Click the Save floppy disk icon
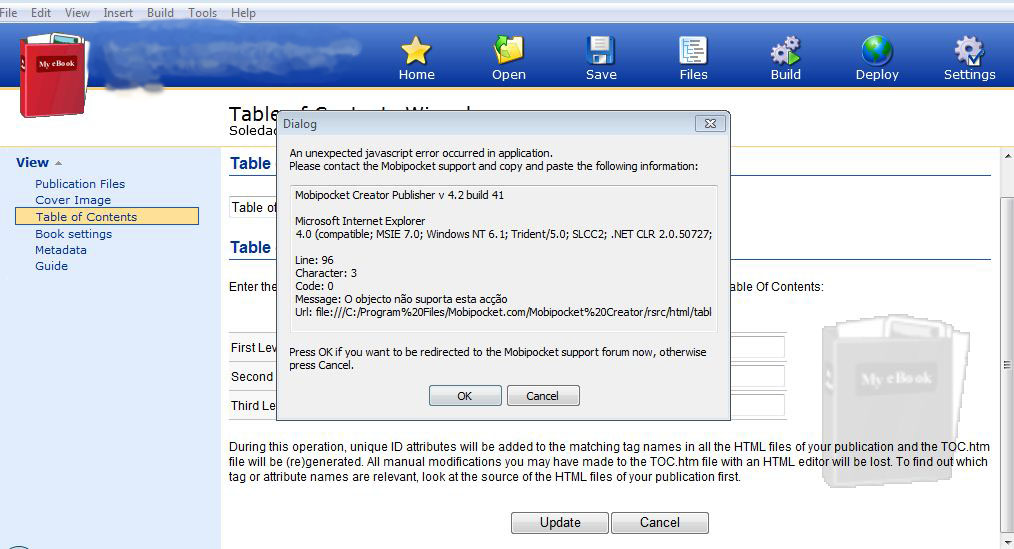The image size is (1014, 549). point(601,50)
